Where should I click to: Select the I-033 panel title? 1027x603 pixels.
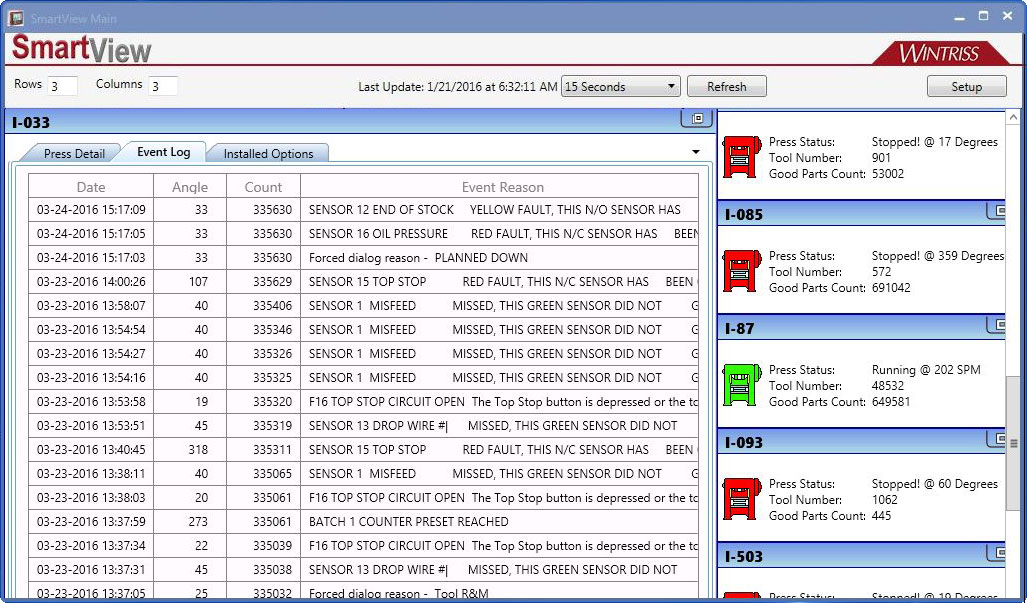pos(31,122)
